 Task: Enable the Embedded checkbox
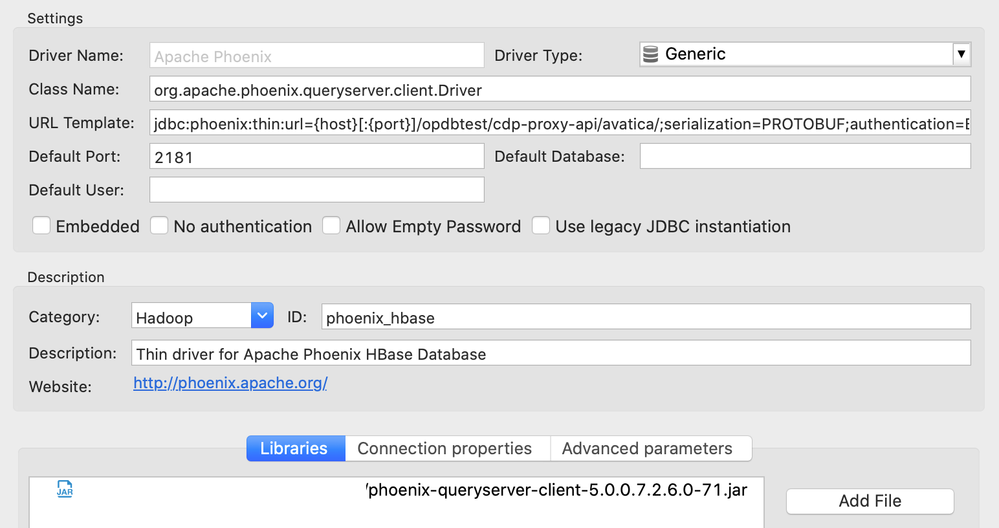(x=41, y=225)
